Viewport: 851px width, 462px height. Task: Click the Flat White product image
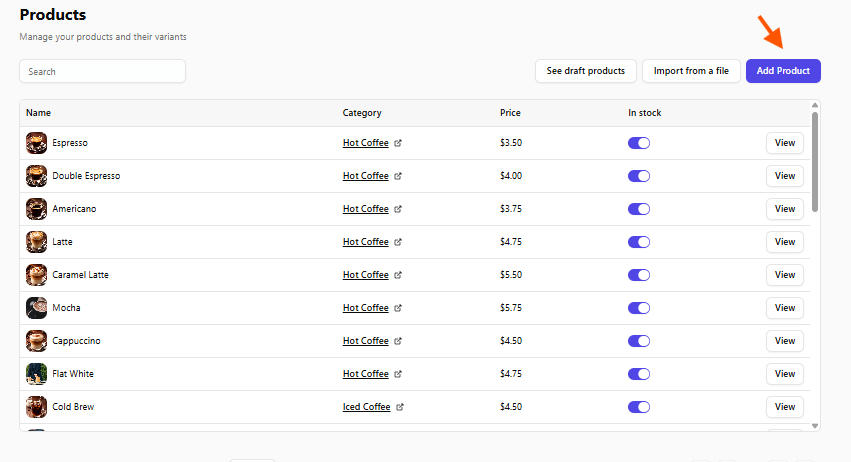[36, 374]
